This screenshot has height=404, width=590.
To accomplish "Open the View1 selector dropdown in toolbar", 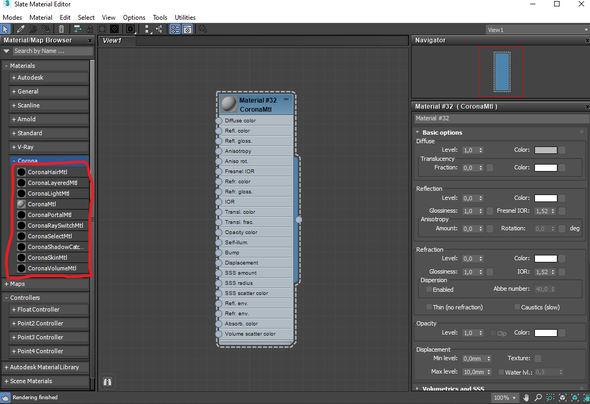I will pos(537,30).
